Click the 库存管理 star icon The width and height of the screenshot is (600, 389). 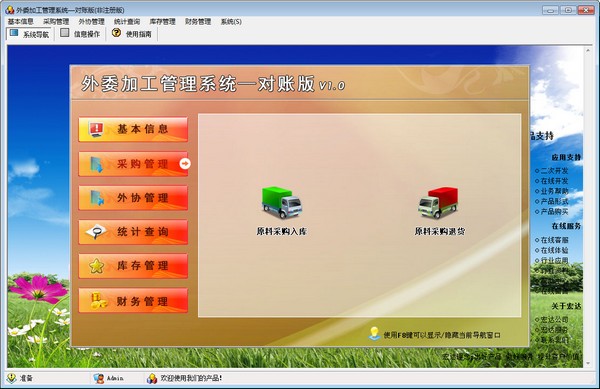pyautogui.click(x=96, y=266)
